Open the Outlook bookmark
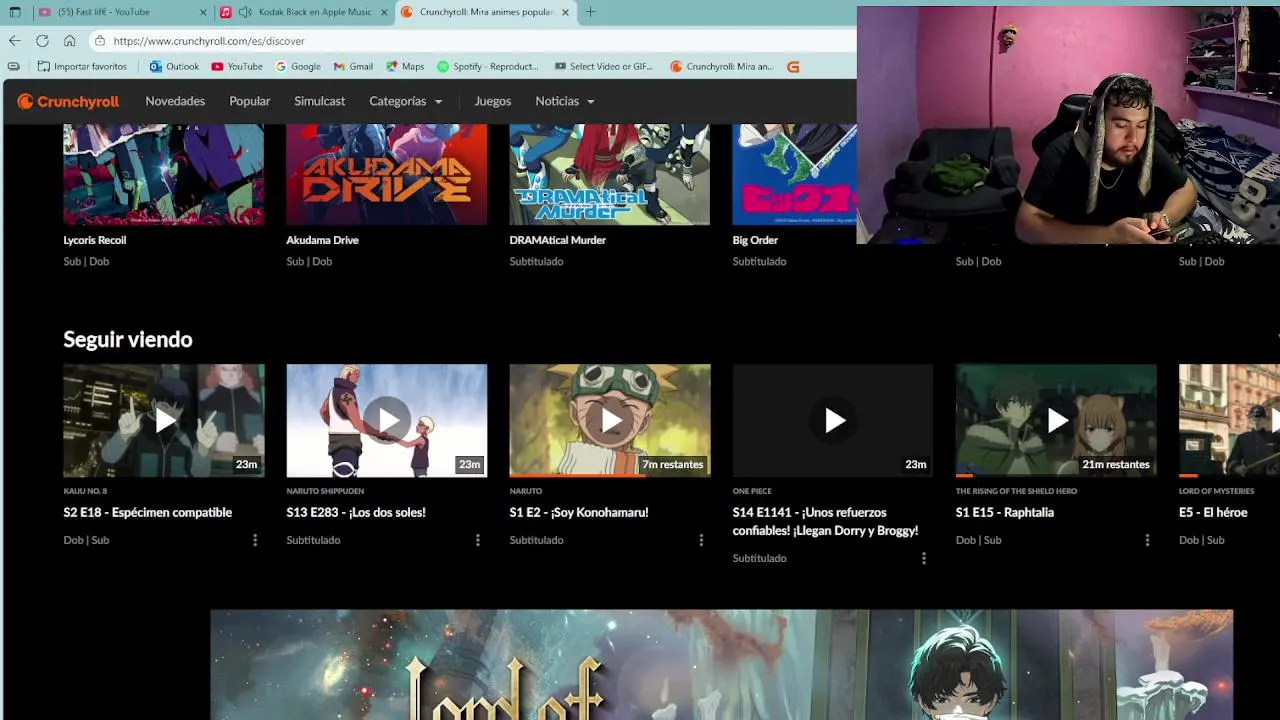Image resolution: width=1280 pixels, height=720 pixels. (x=174, y=67)
